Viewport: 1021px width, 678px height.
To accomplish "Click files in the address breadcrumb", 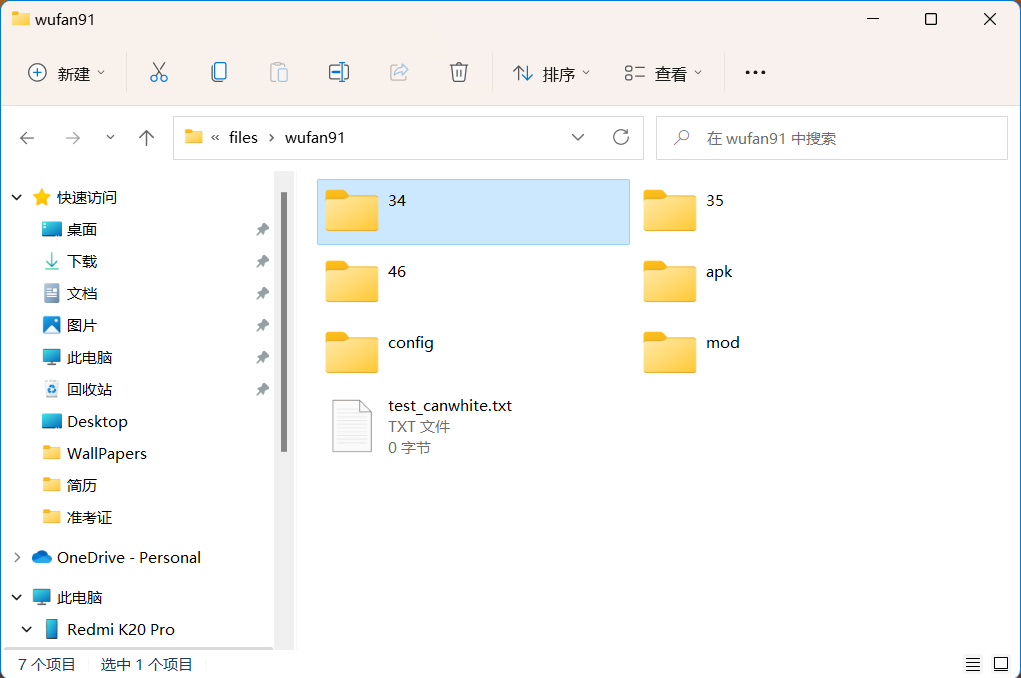I will point(243,138).
